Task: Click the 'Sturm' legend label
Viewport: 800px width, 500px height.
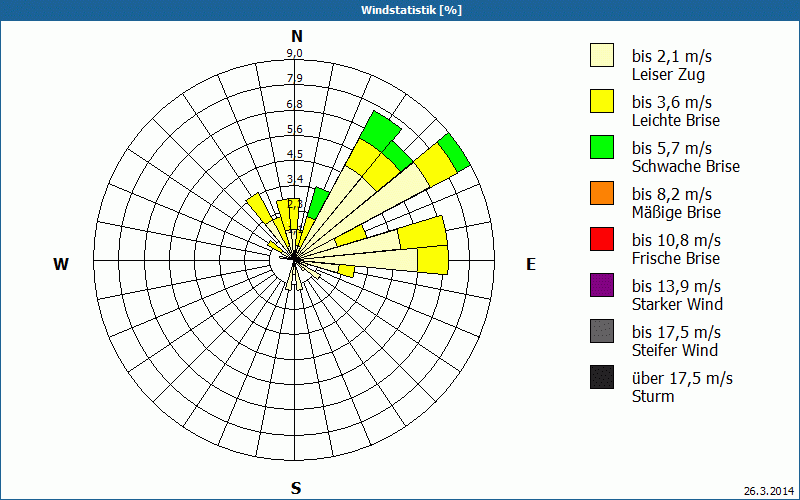Action: 653,396
